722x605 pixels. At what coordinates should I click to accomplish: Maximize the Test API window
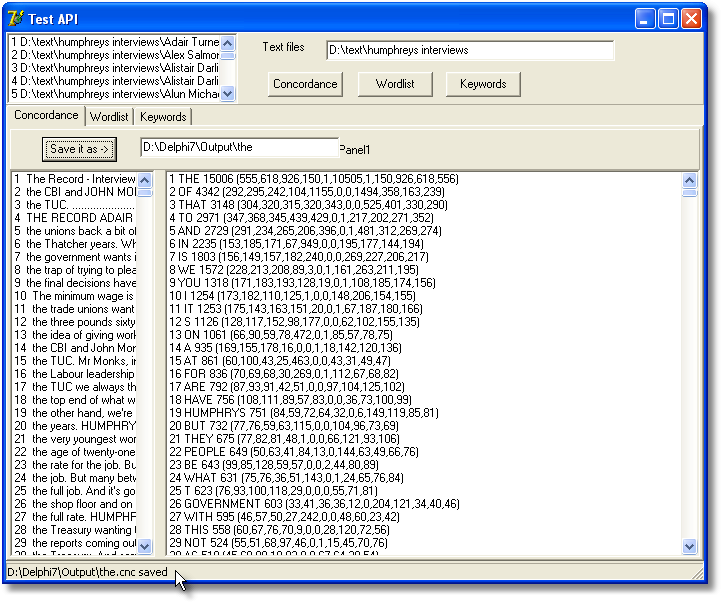(669, 18)
